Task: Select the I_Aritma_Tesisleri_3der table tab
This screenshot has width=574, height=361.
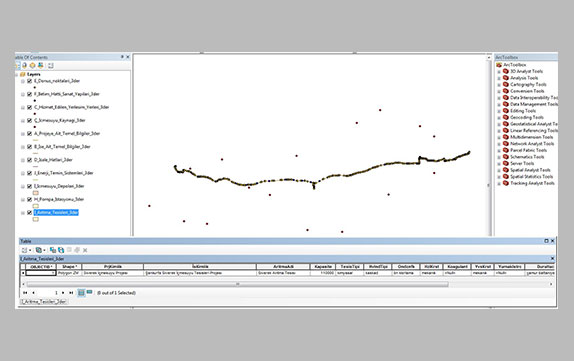Action: click(x=44, y=301)
